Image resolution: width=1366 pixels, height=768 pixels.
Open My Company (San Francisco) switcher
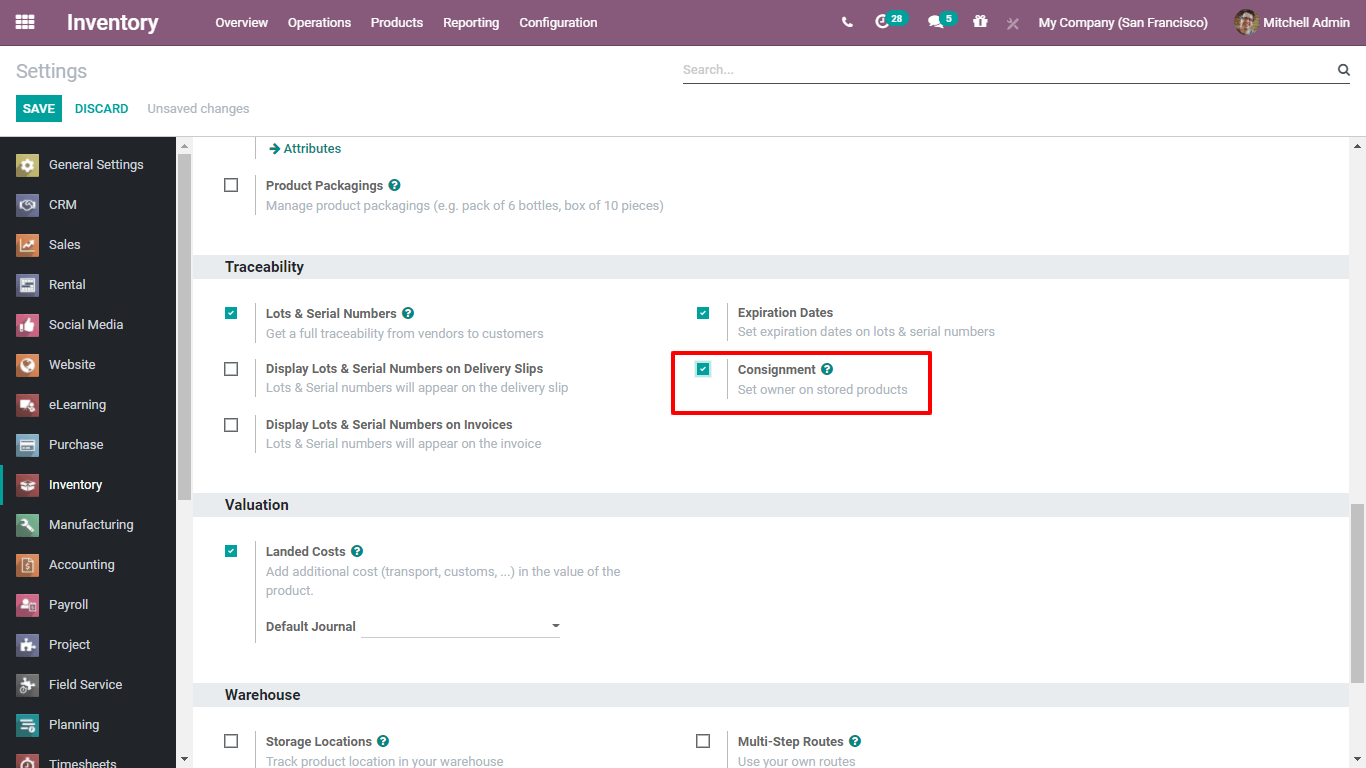point(1123,22)
